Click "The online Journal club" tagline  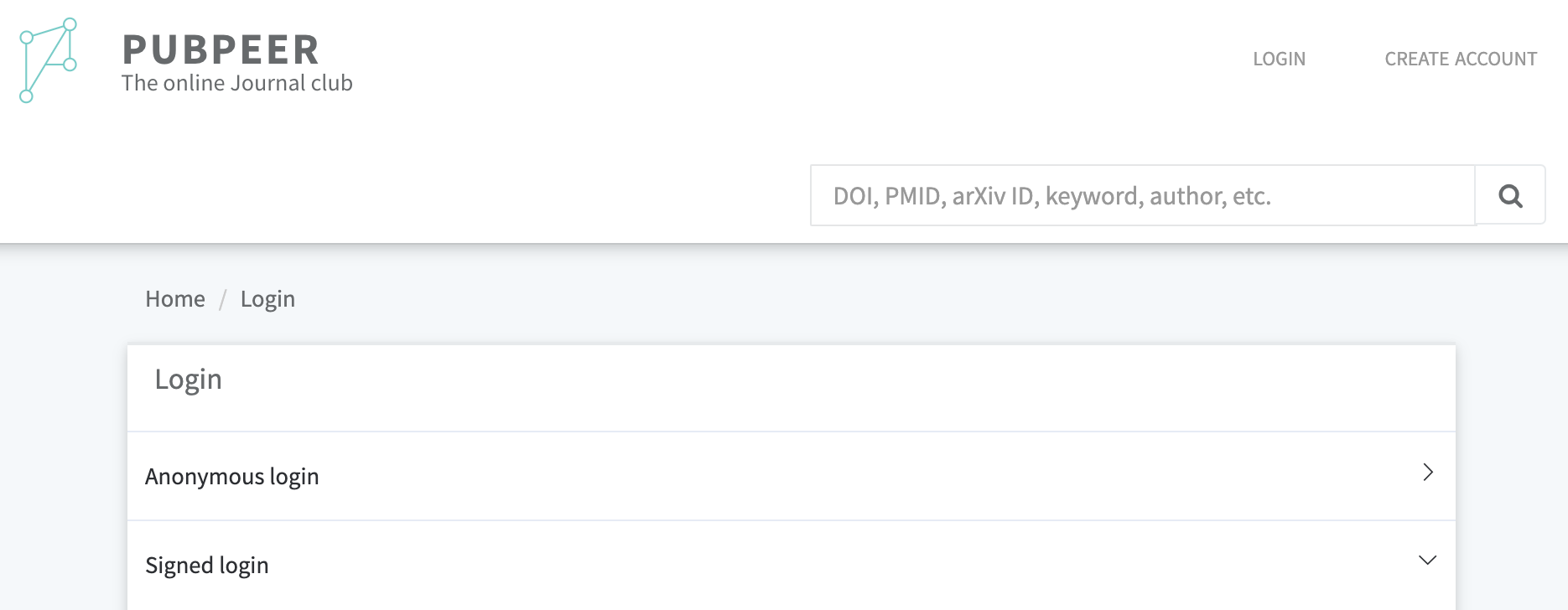[236, 83]
